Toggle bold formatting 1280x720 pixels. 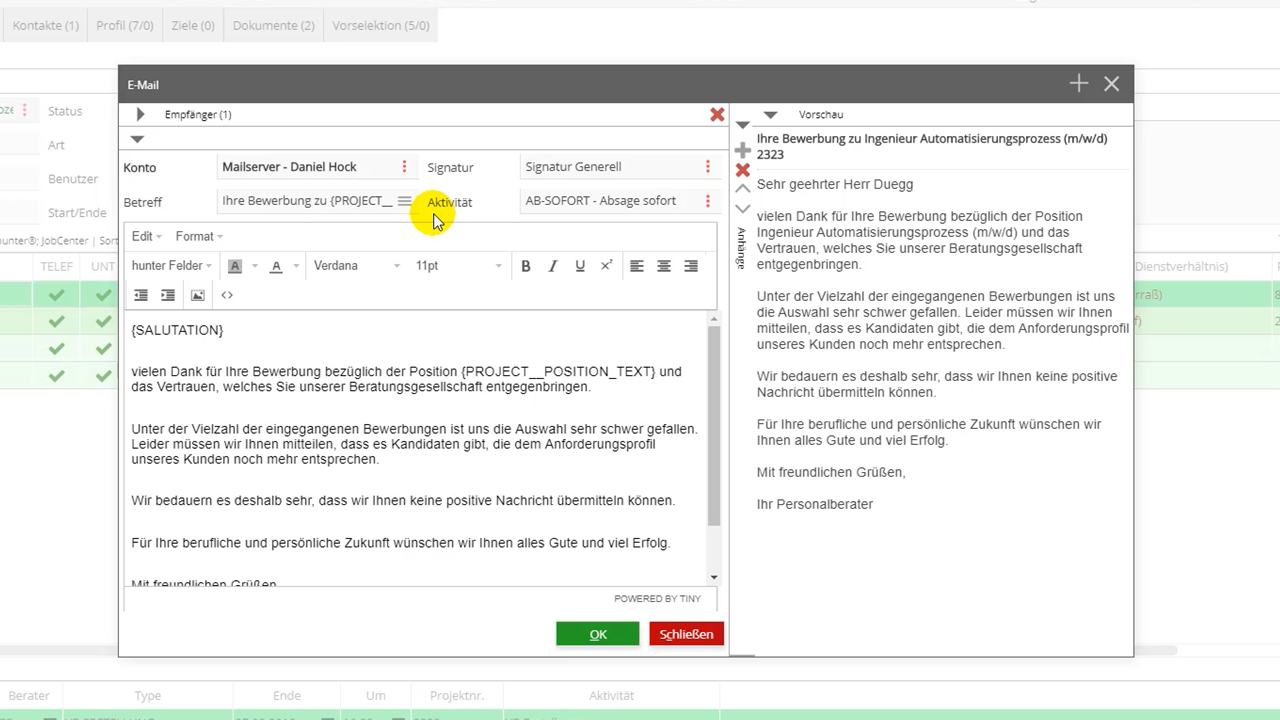[x=526, y=266]
